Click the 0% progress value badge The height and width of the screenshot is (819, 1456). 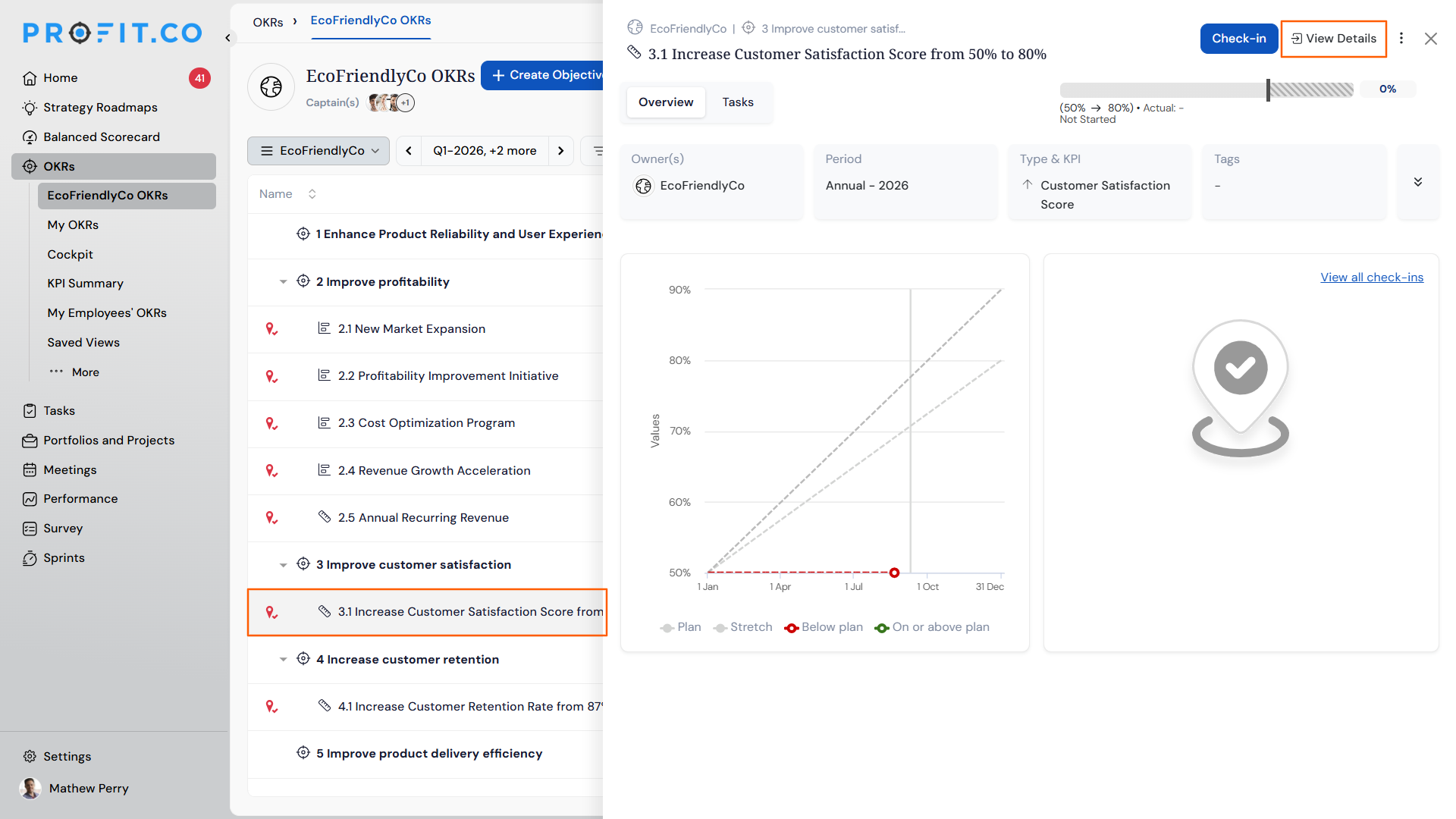click(1388, 89)
